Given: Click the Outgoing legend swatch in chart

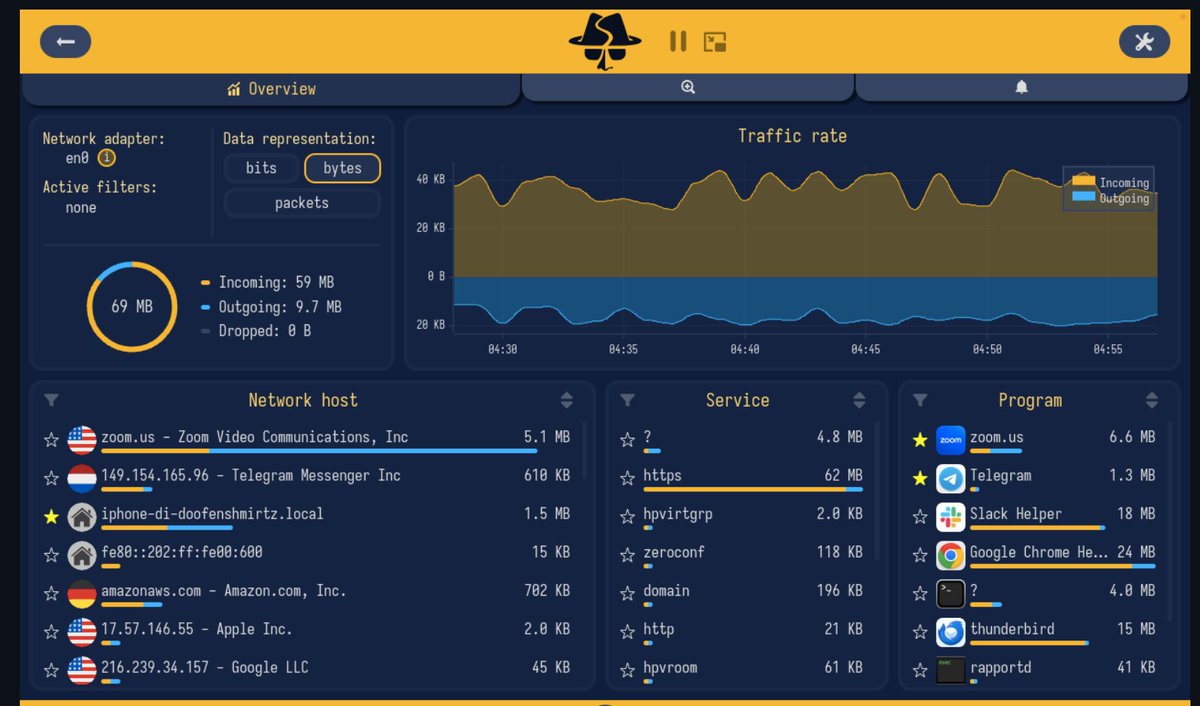Looking at the screenshot, I should point(1084,197).
